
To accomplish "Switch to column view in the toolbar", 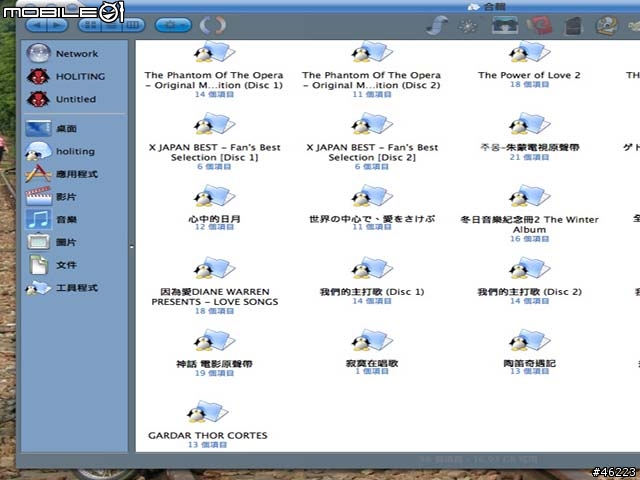I will (133, 25).
